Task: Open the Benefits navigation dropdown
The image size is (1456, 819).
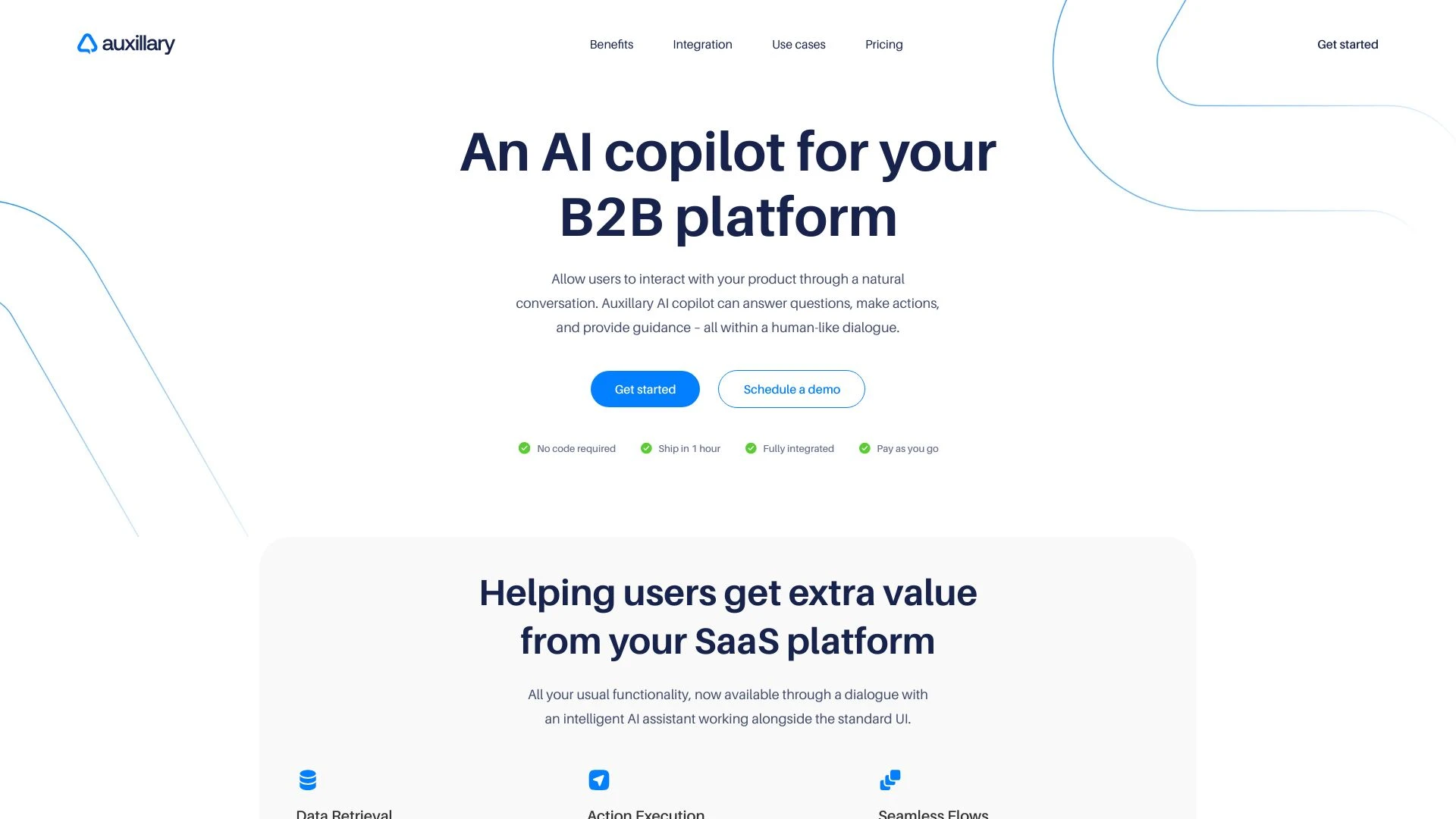Action: (611, 44)
